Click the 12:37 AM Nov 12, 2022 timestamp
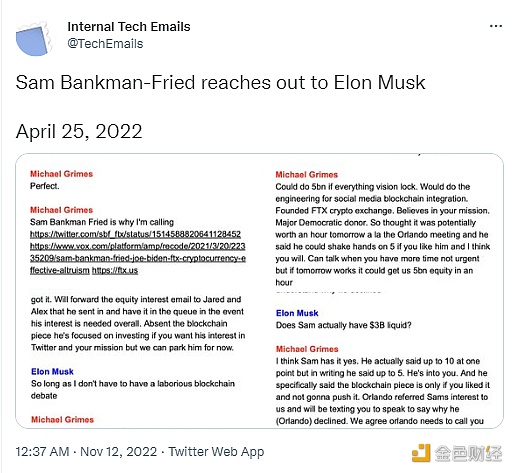Viewport: 513px width, 473px height. pyautogui.click(x=86, y=452)
